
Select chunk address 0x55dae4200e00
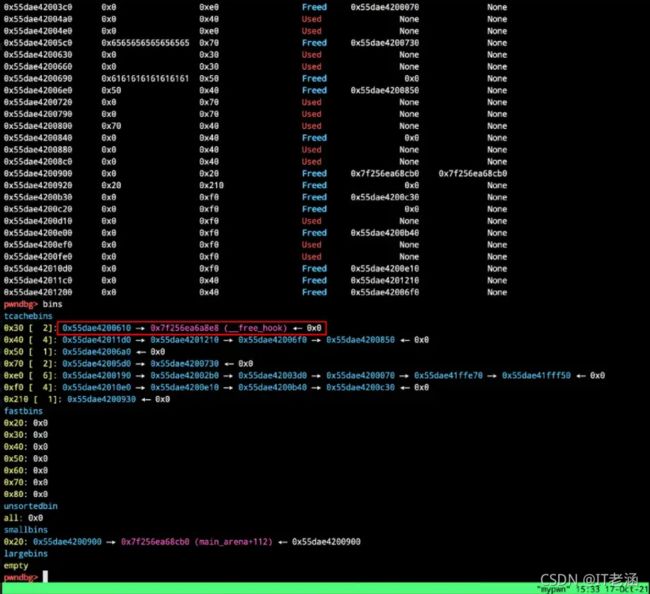(38, 233)
